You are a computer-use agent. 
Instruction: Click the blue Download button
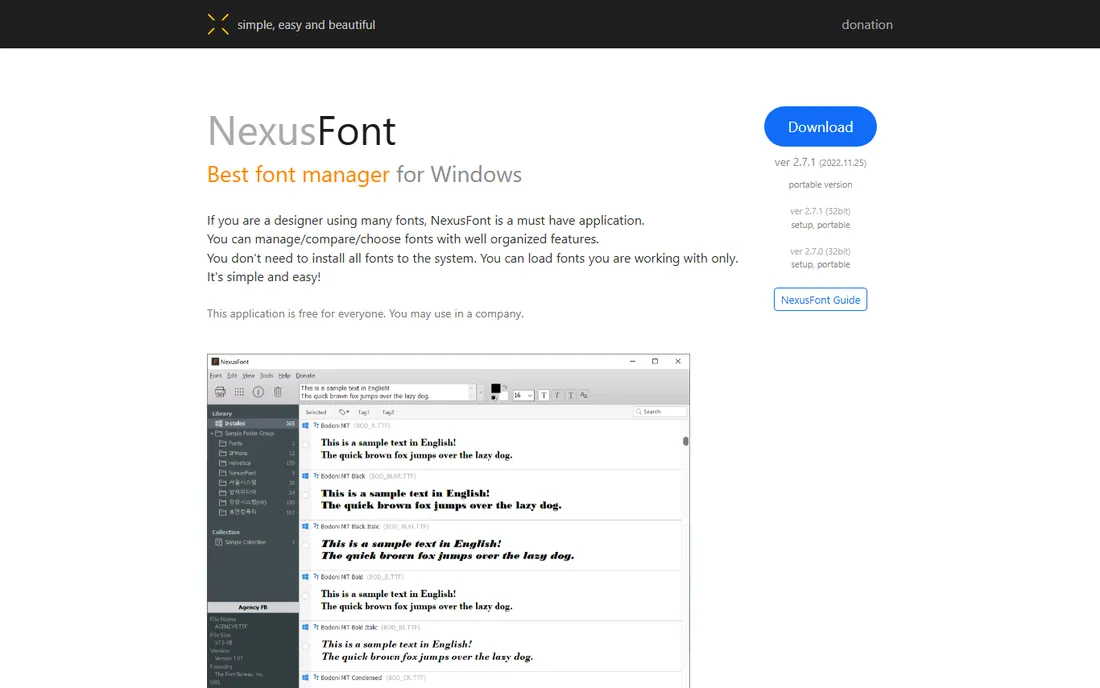(x=820, y=127)
